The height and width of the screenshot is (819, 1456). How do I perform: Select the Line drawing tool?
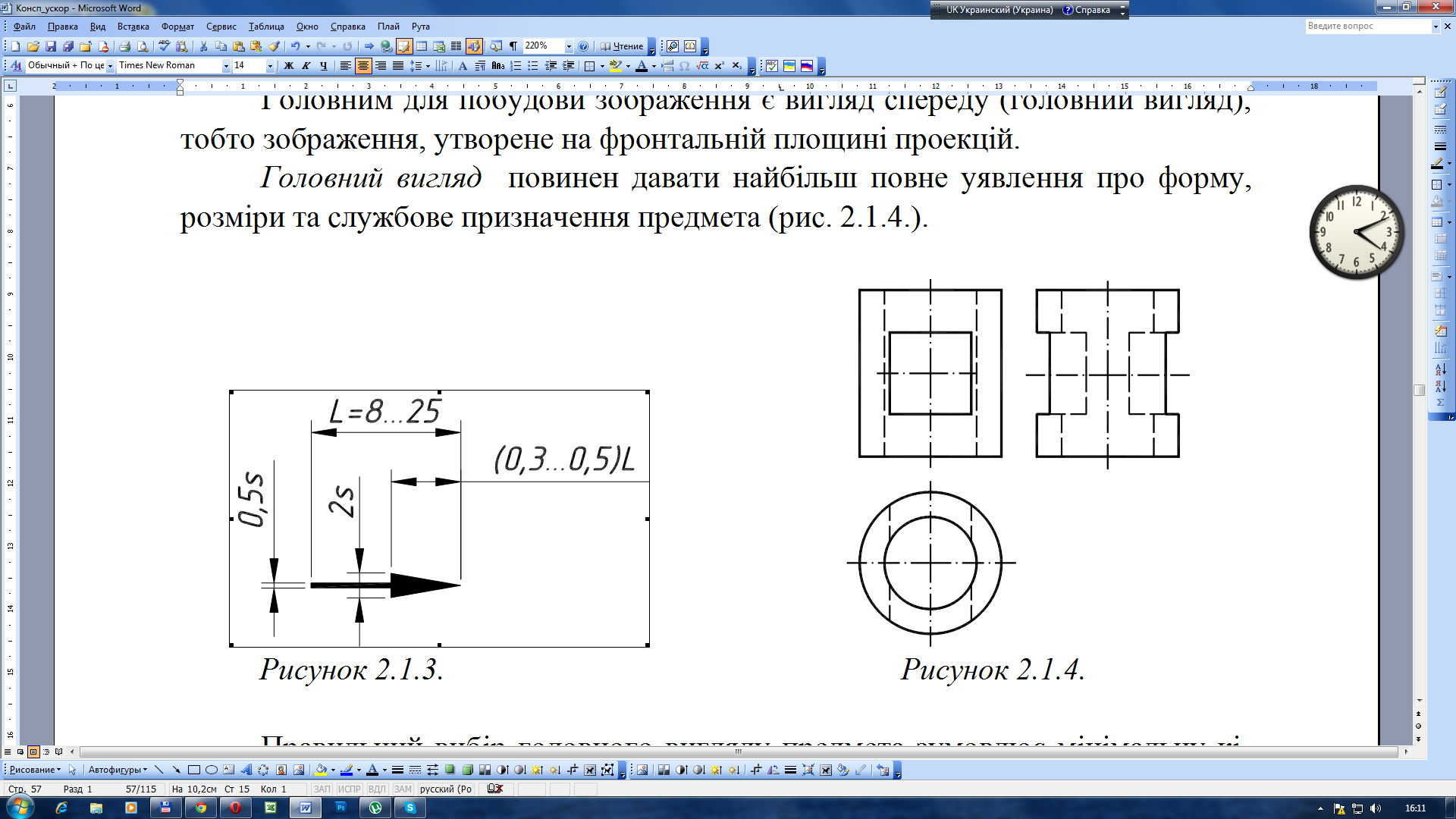point(159,770)
